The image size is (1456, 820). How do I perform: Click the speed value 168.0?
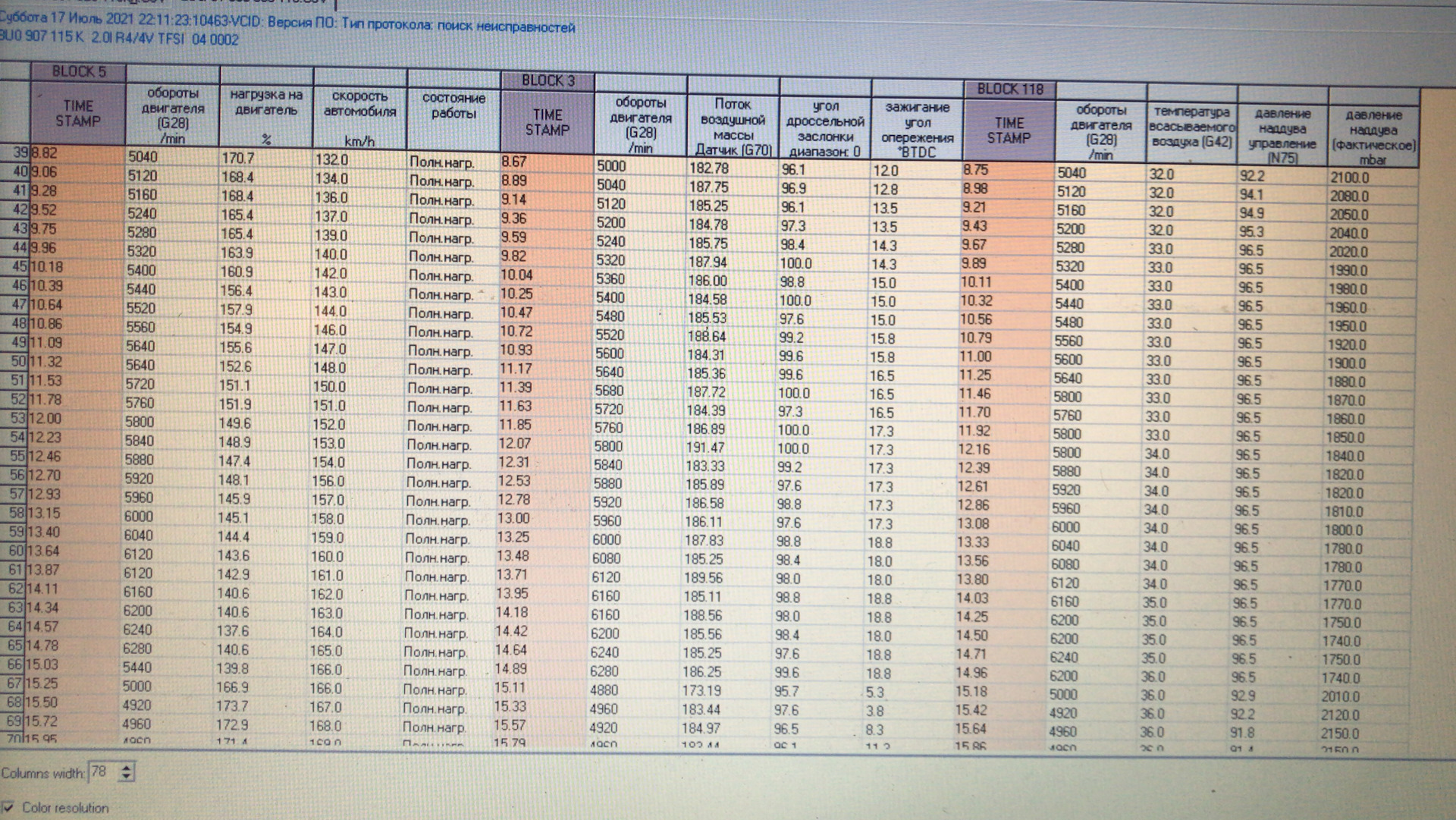(325, 726)
